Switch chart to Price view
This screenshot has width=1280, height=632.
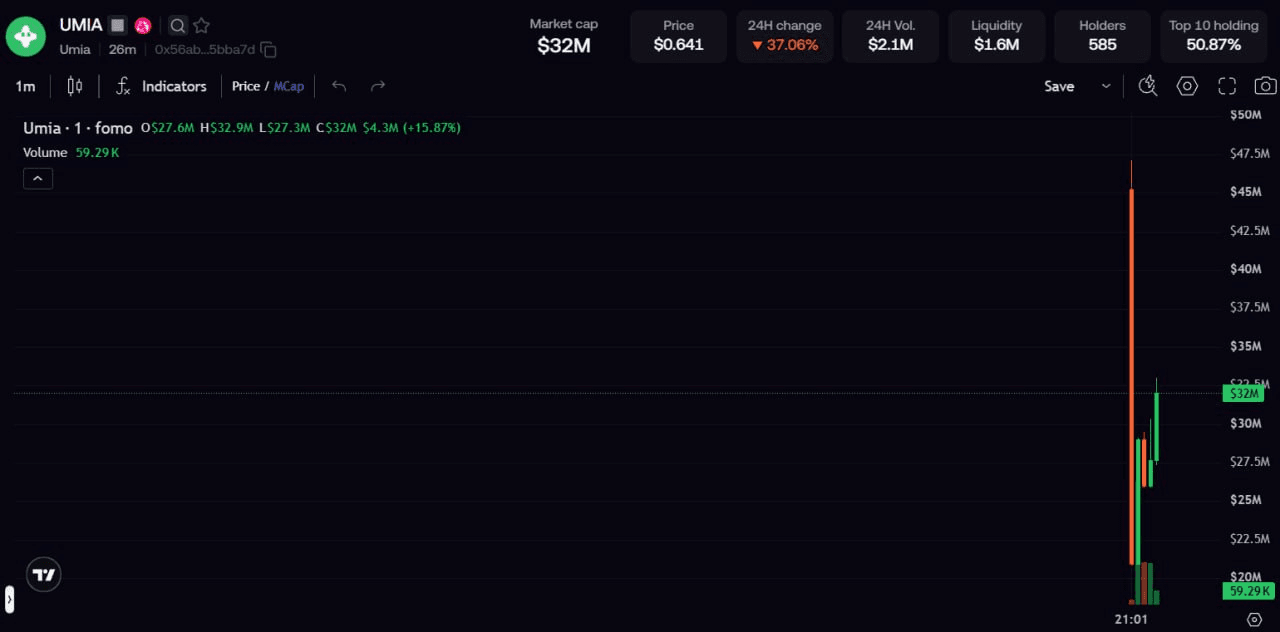tap(246, 86)
